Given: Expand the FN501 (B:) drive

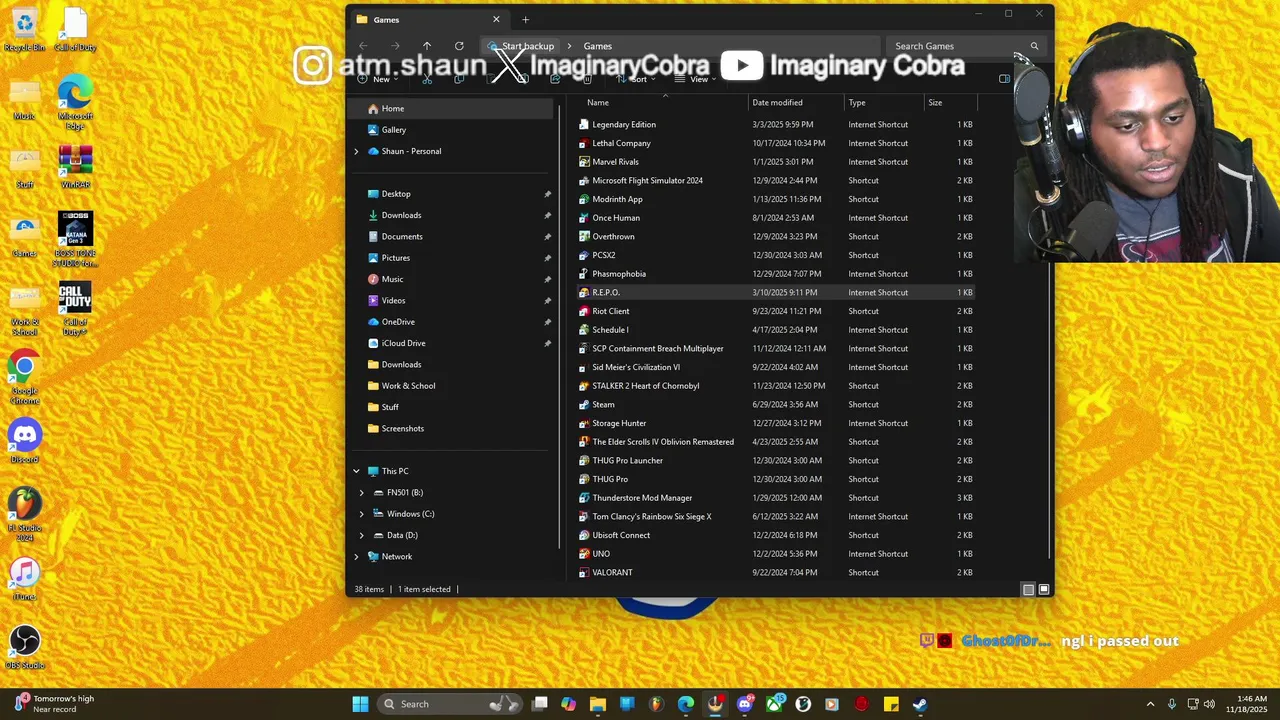Looking at the screenshot, I should pyautogui.click(x=362, y=493).
